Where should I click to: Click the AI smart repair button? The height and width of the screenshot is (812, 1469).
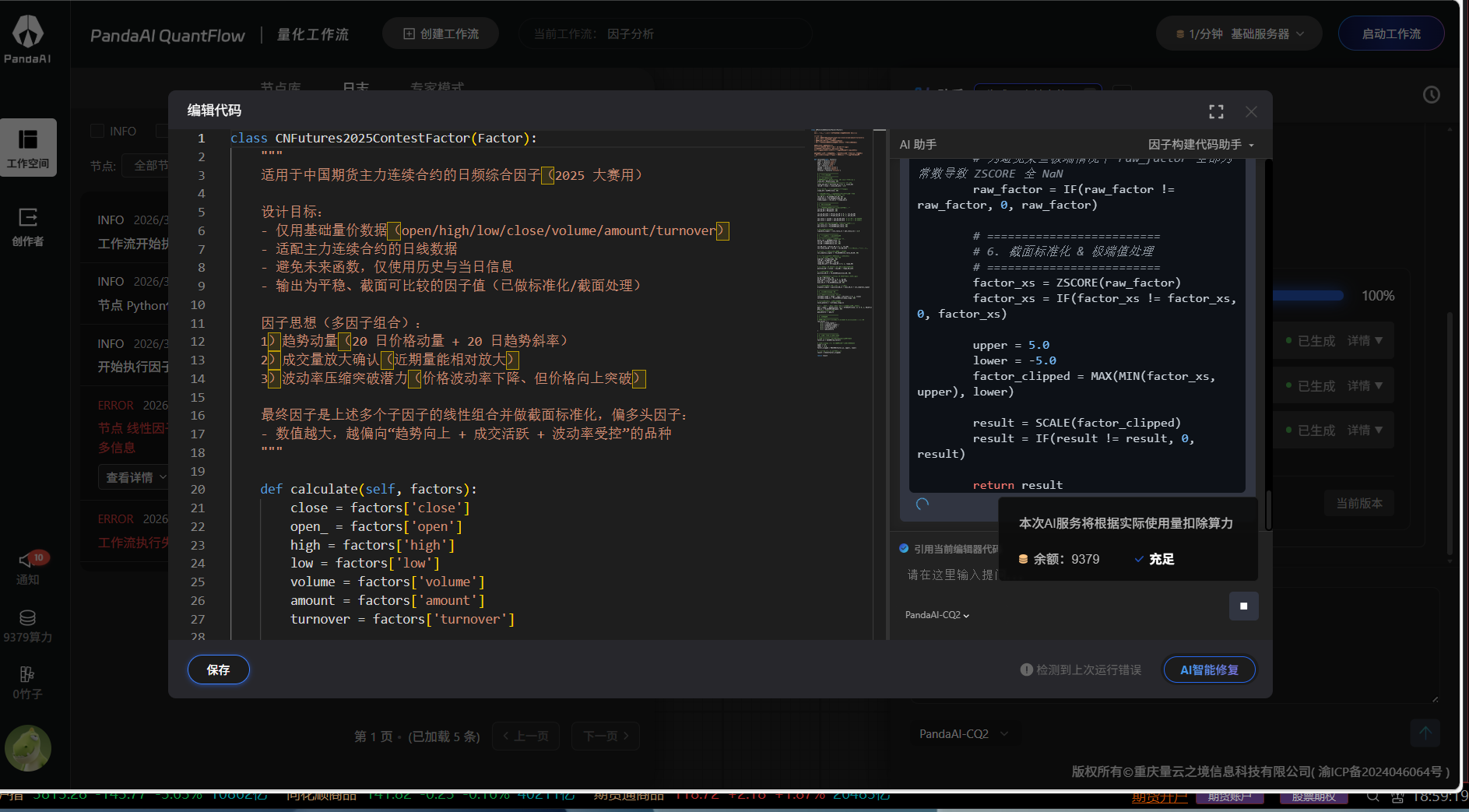pyautogui.click(x=1208, y=670)
